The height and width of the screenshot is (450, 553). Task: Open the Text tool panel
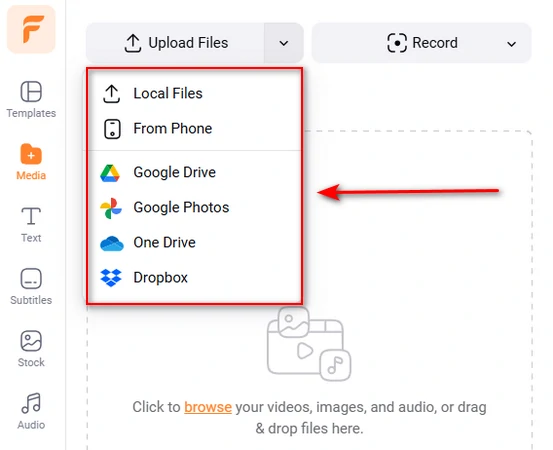tap(31, 224)
